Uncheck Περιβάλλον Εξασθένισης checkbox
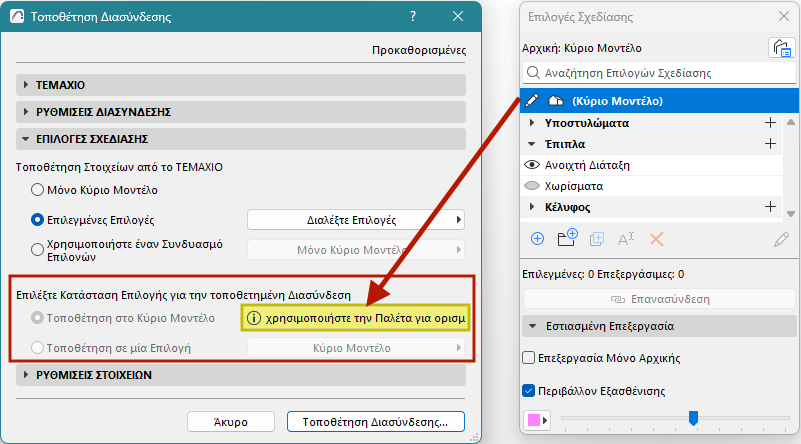Viewport: 801px width, 444px height. pyautogui.click(x=529, y=391)
